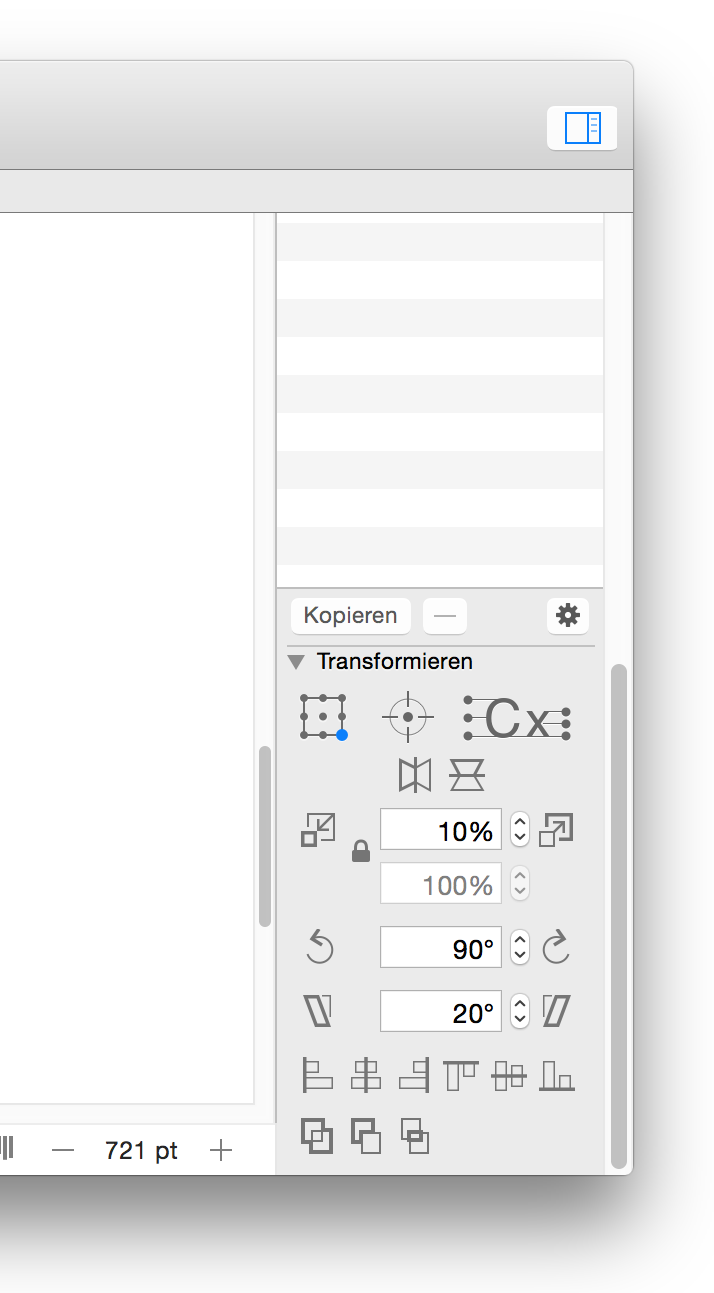Click the stepper next to 90° rotation
Image resolution: width=714 pixels, height=1293 pixels.
point(520,947)
